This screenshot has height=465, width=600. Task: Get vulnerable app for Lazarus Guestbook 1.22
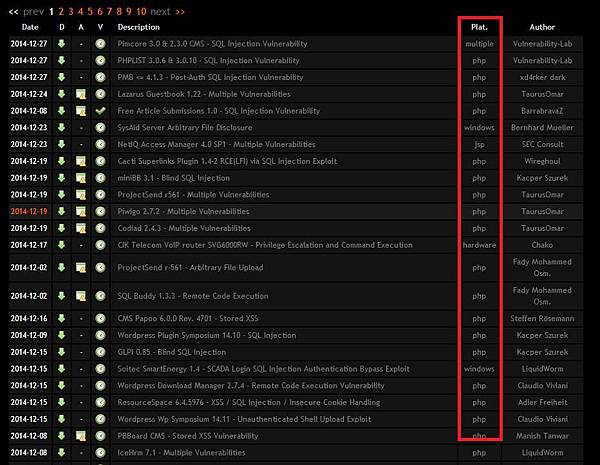coord(81,94)
